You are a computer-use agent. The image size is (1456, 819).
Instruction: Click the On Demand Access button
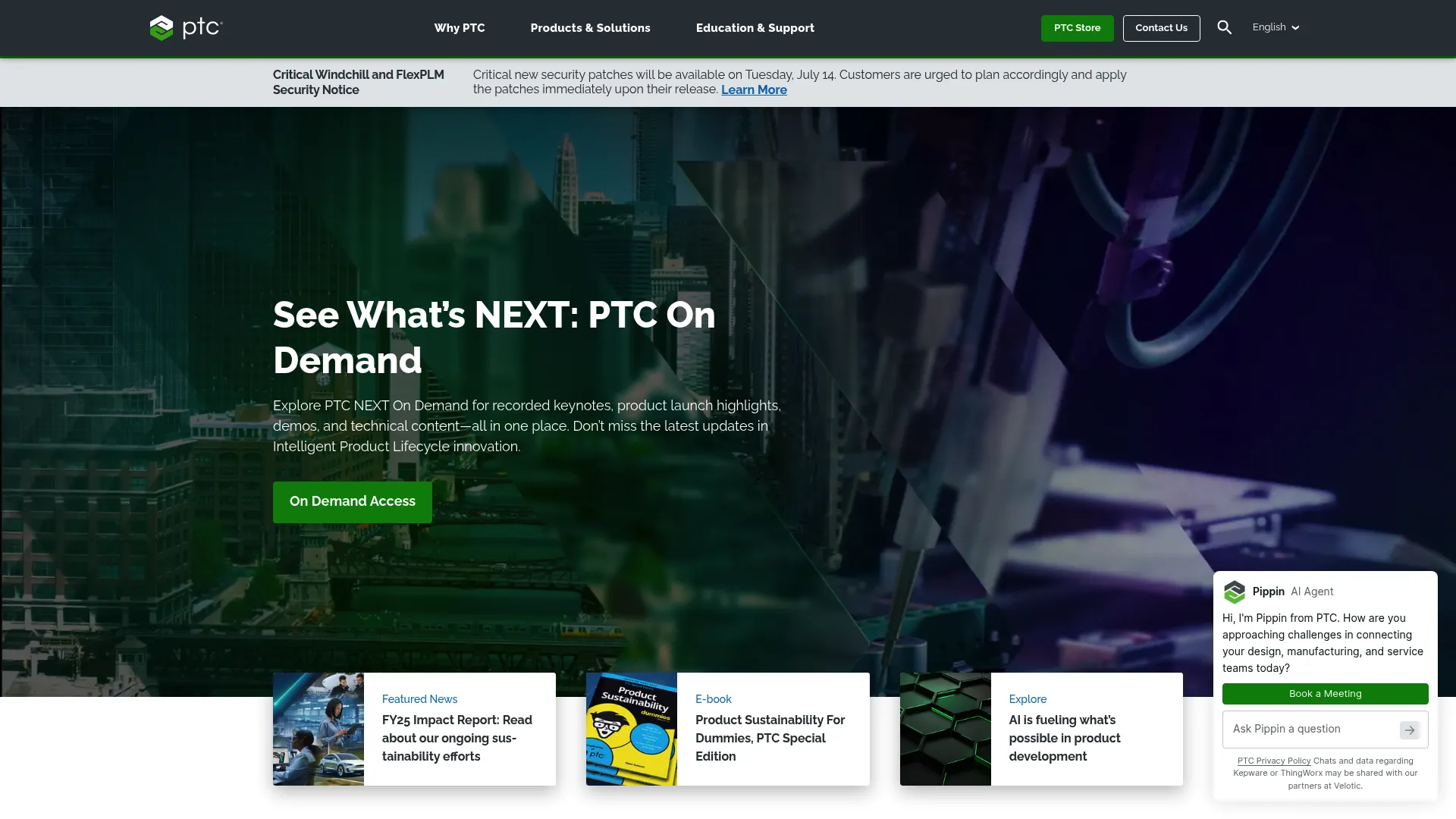353,502
